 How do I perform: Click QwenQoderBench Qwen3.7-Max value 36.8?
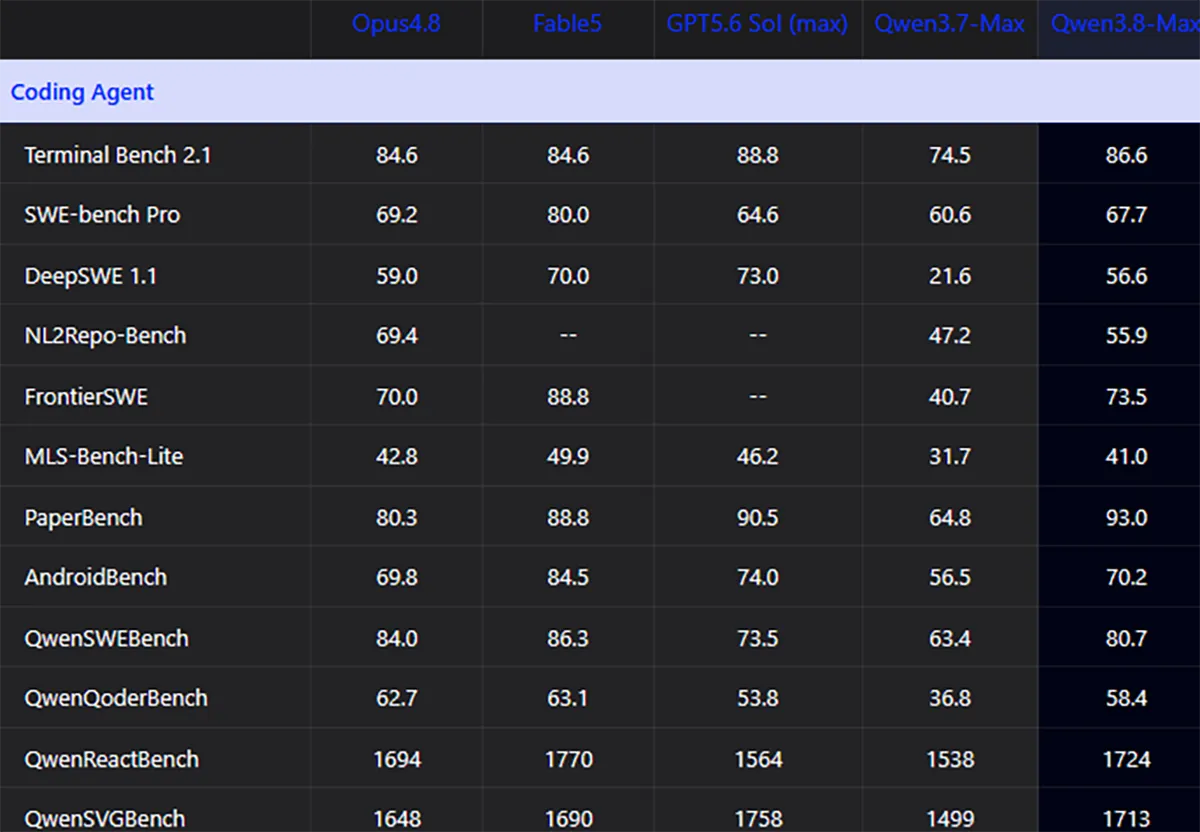coord(950,698)
